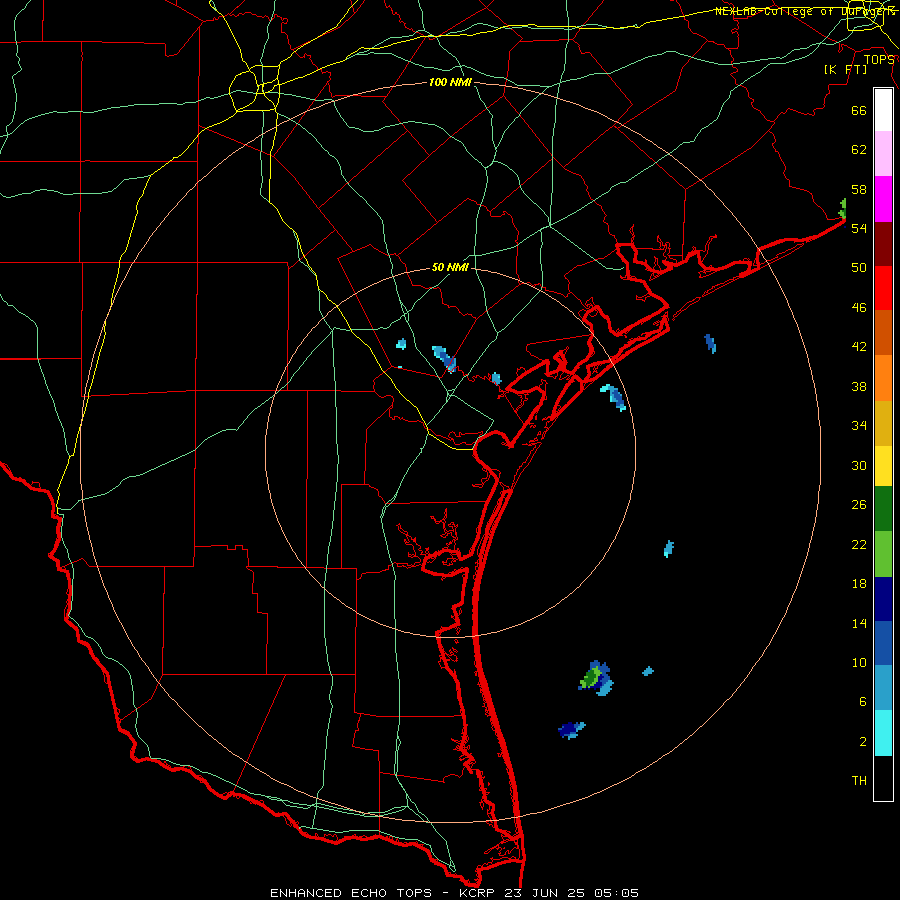
Task: Click the bright red legend swatch
Action: click(883, 288)
